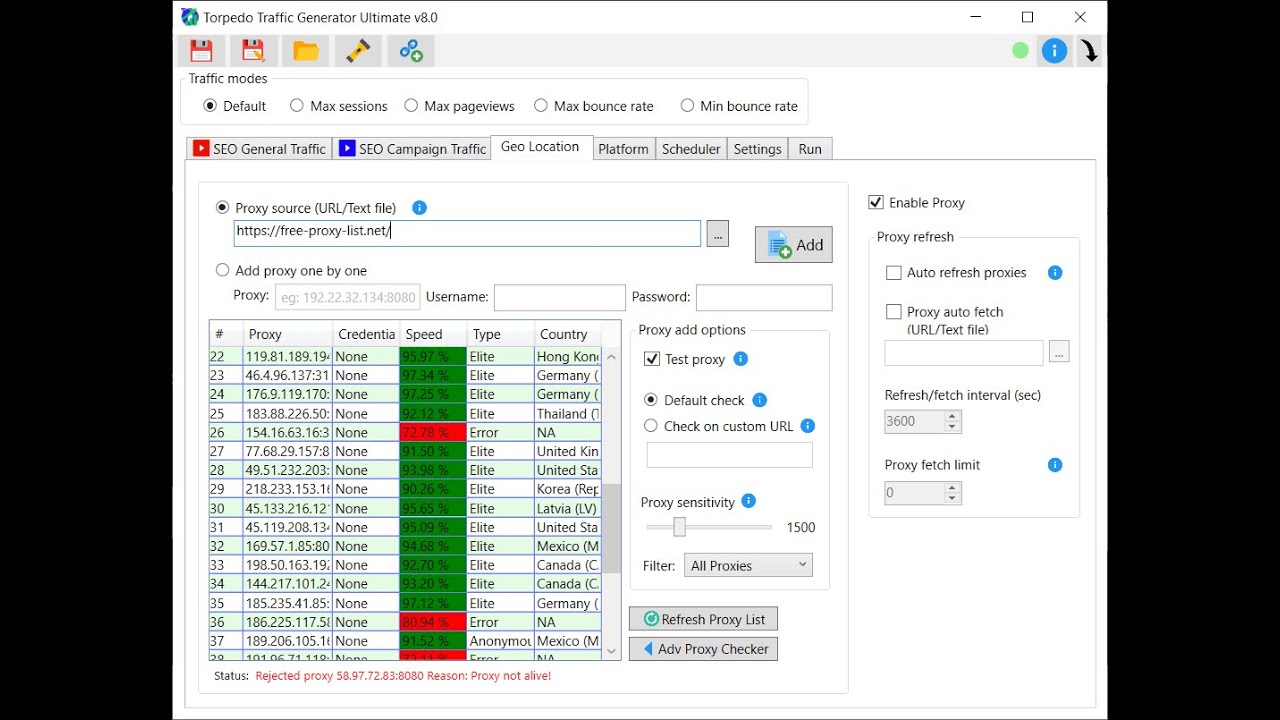Click Adv Proxy Checker button
This screenshot has width=1280, height=720.
704,649
